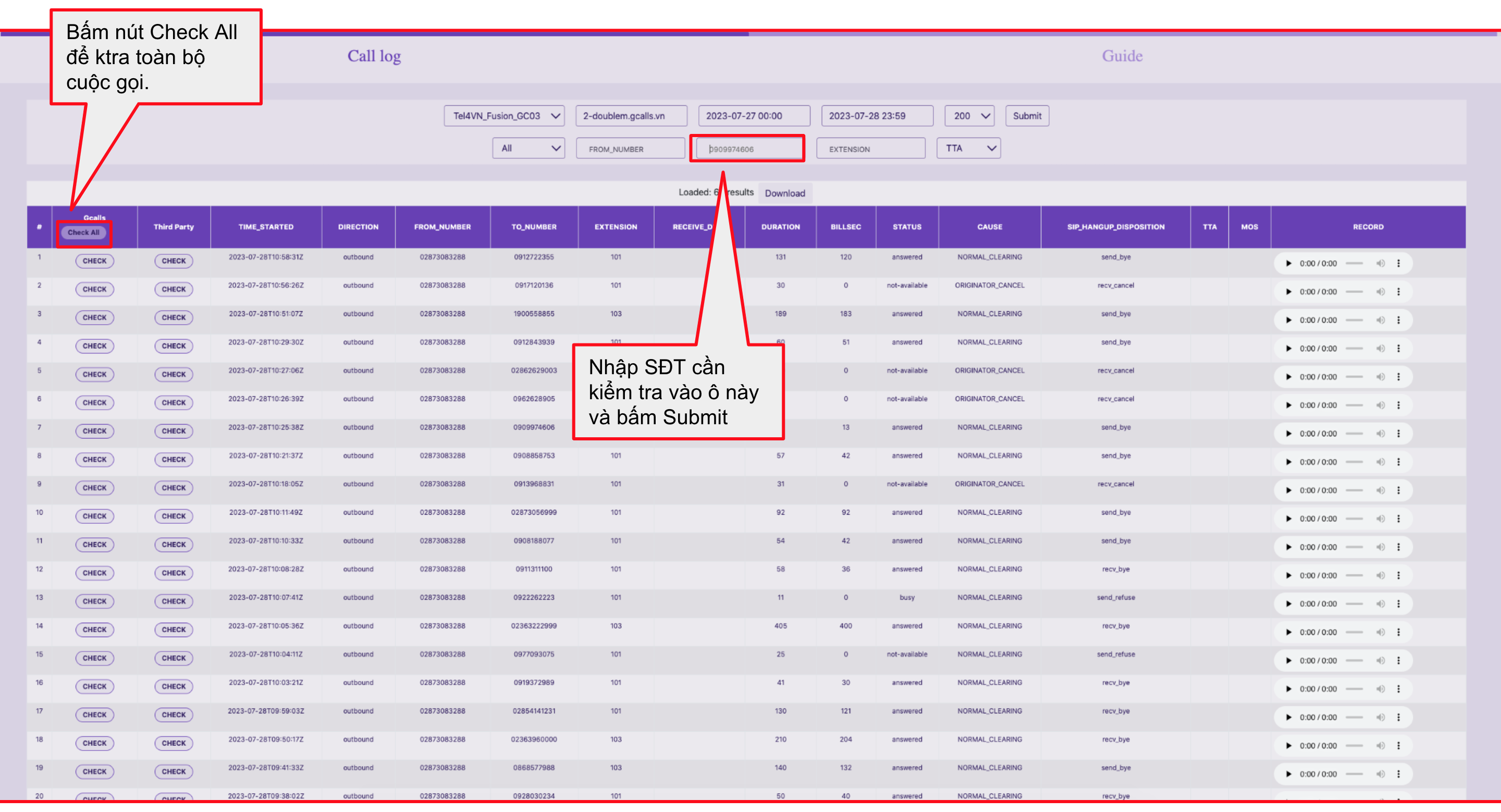This screenshot has height=812, width=1501.
Task: Click volume icon in row 14 player
Action: pos(1381,632)
